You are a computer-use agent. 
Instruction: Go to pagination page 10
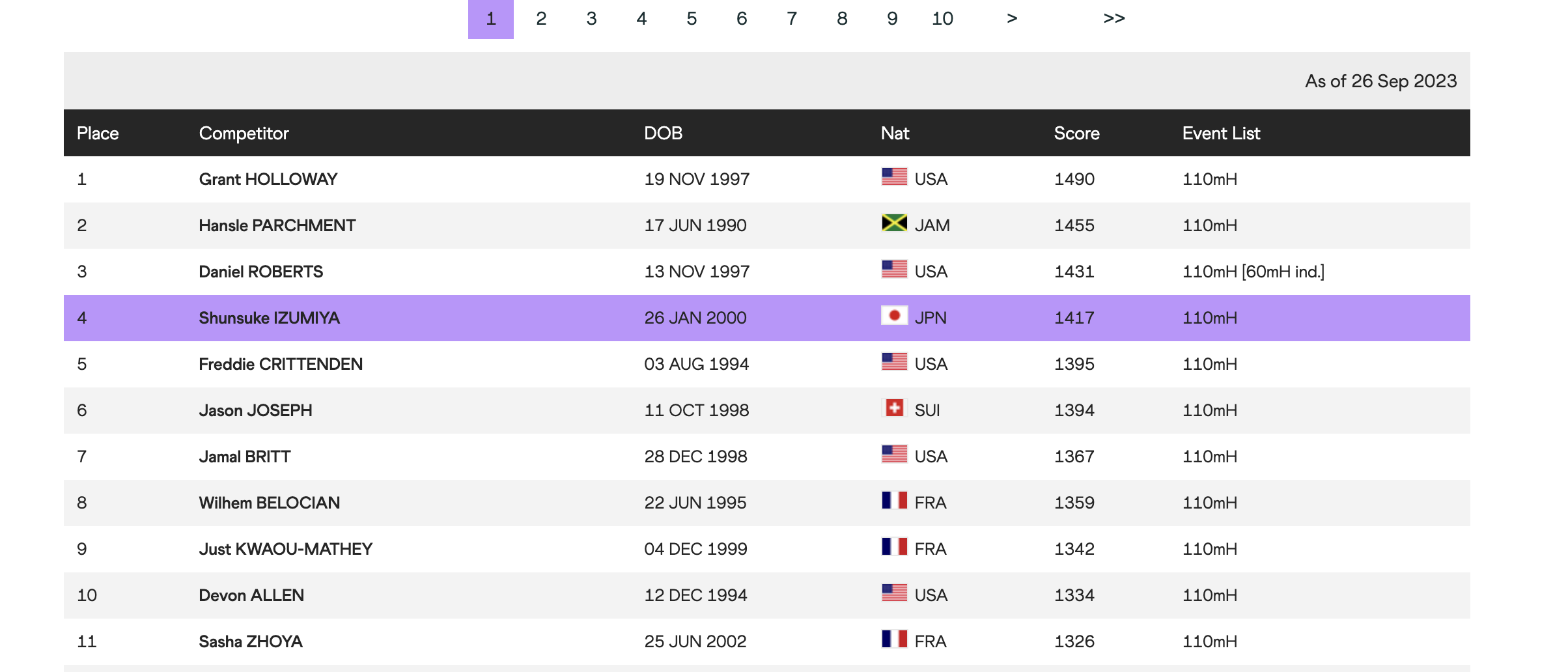tap(942, 19)
